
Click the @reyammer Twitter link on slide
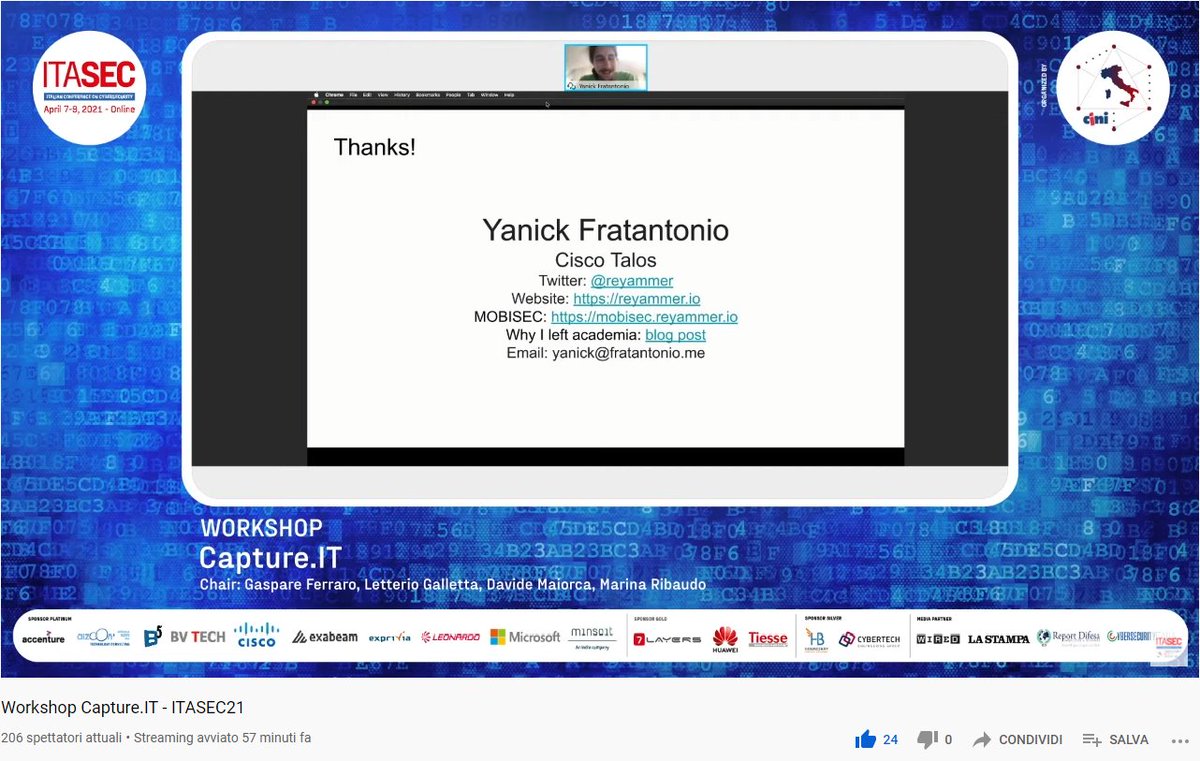631,281
